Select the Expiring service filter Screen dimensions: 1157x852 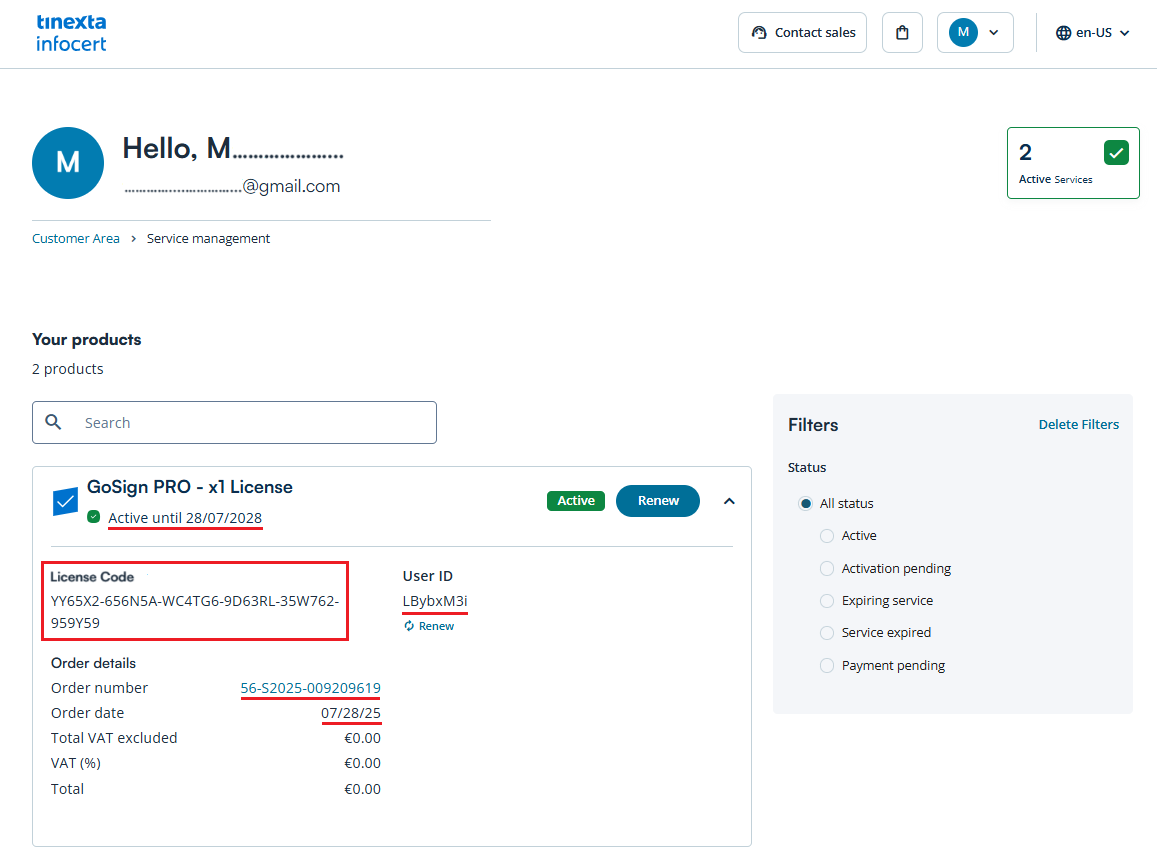point(827,601)
